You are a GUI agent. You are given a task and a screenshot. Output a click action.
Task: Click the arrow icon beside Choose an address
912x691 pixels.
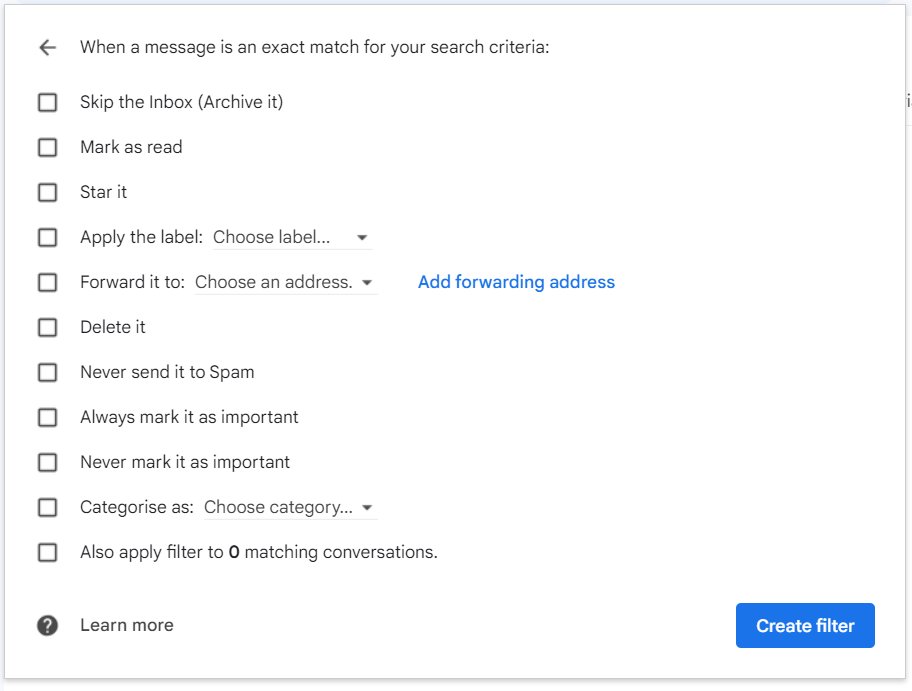click(x=367, y=282)
